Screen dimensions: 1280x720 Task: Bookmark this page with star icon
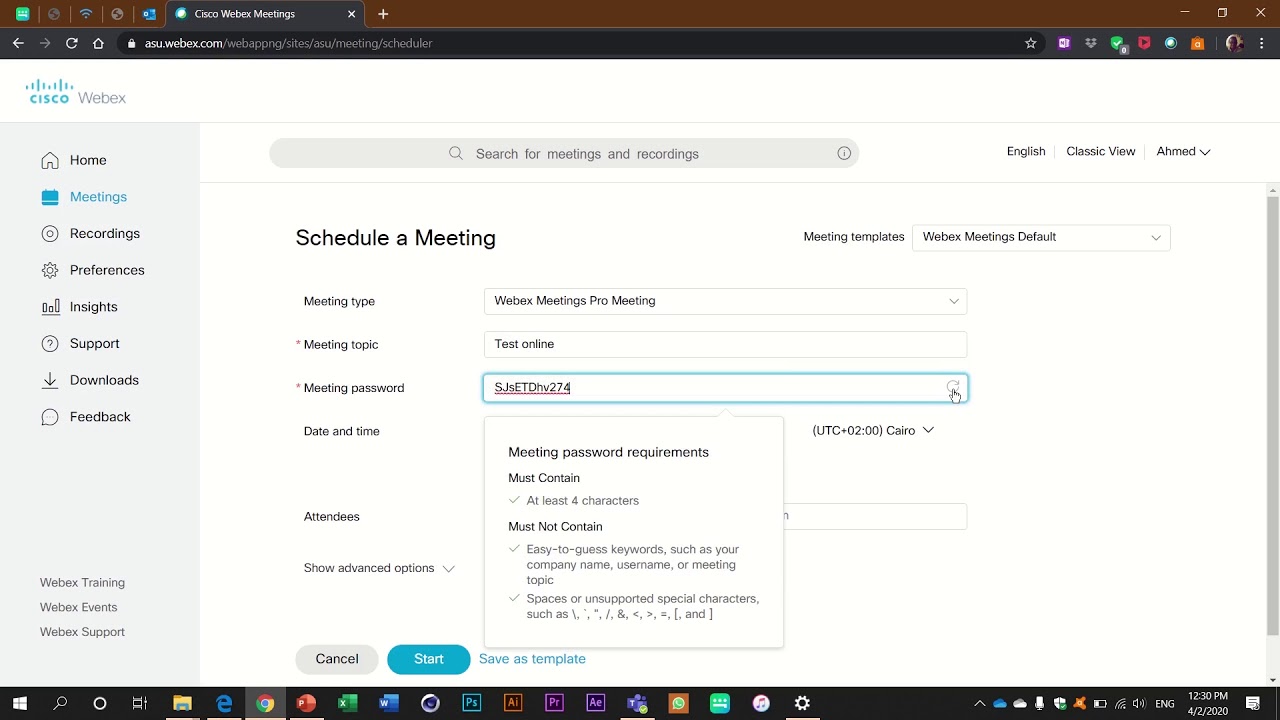tap(1031, 43)
